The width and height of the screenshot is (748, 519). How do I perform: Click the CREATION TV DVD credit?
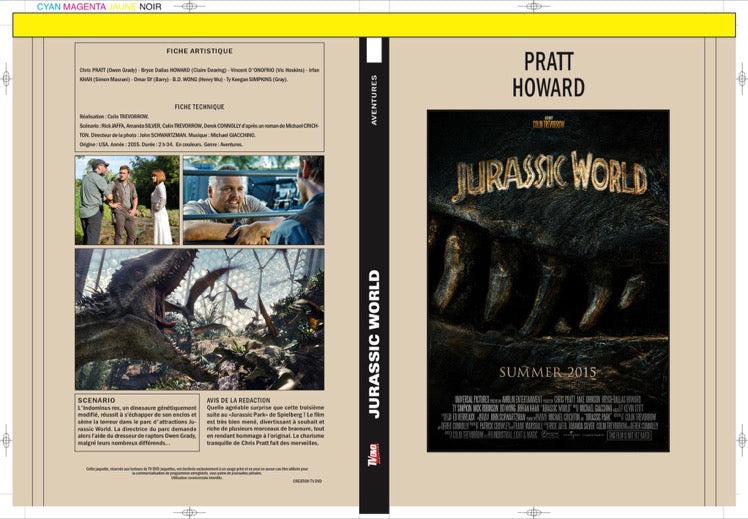coord(307,481)
